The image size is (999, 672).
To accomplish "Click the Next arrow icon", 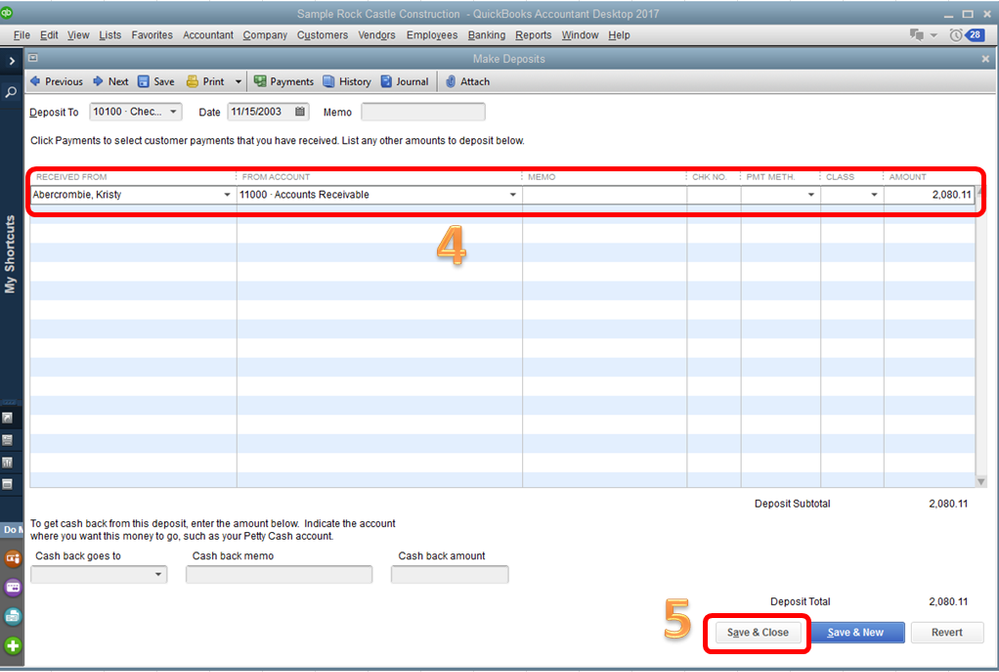I will (x=98, y=82).
